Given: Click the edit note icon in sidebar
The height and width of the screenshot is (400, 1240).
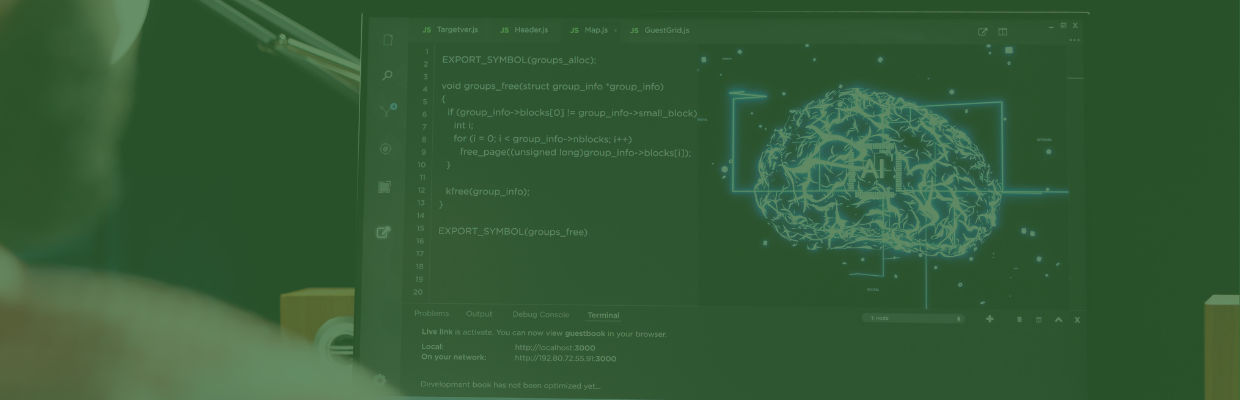Looking at the screenshot, I should (383, 232).
